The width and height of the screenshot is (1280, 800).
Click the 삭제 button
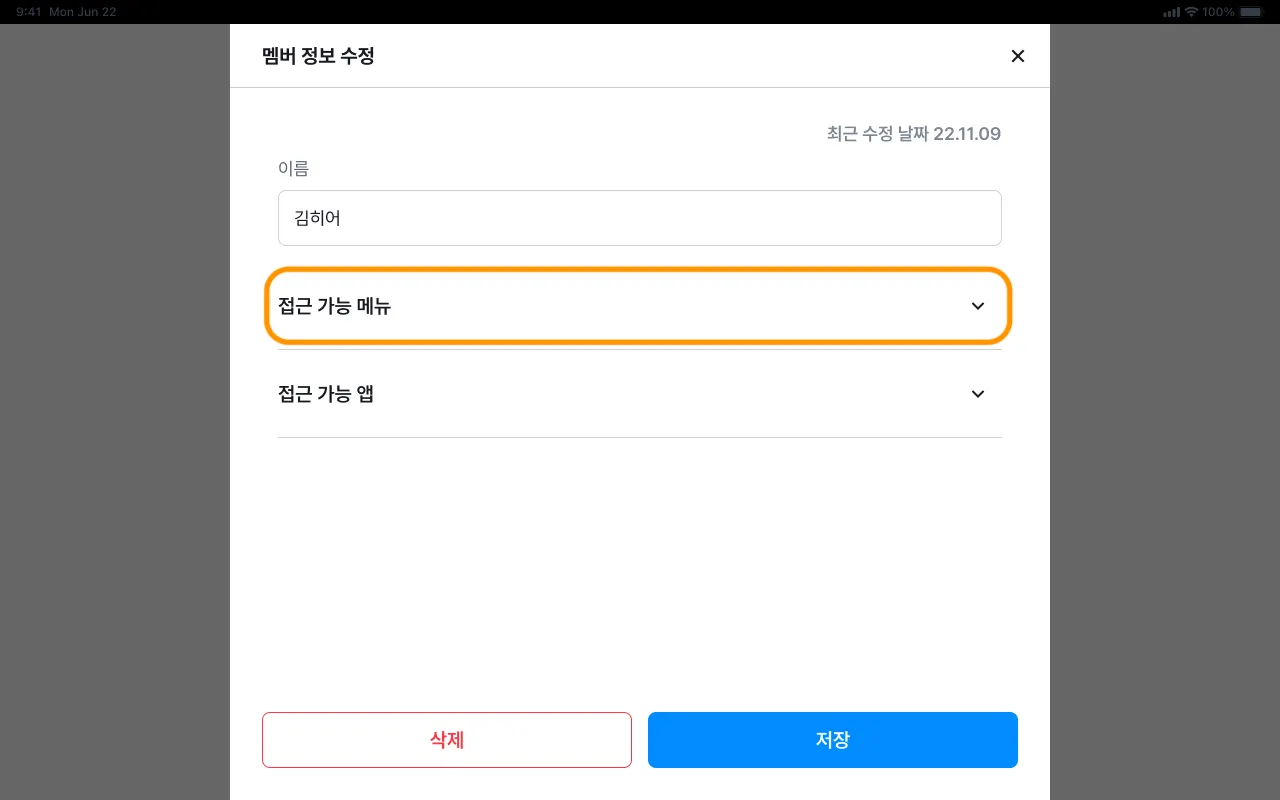447,740
